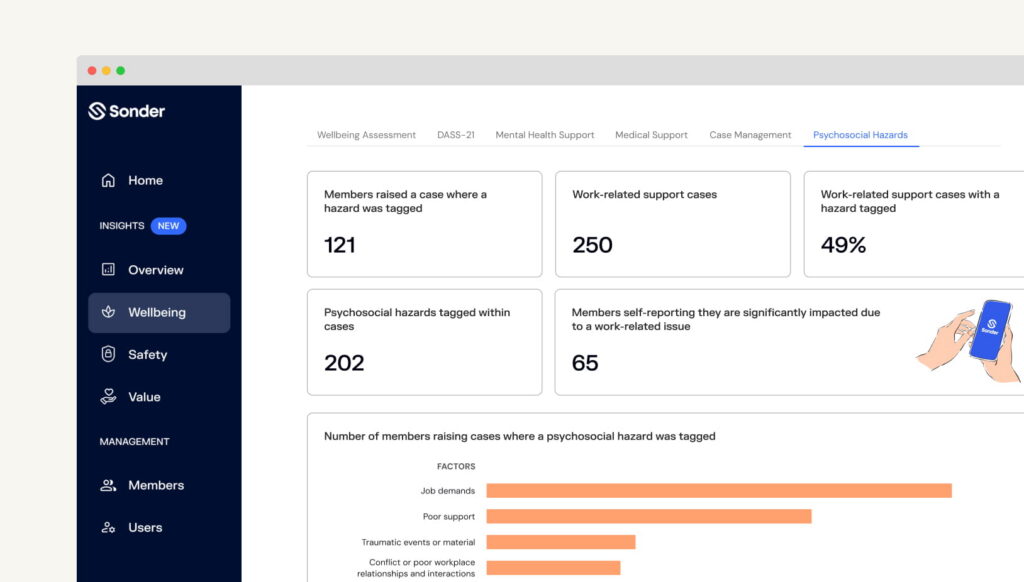Click the Home house icon
The image size is (1024, 582).
click(108, 181)
